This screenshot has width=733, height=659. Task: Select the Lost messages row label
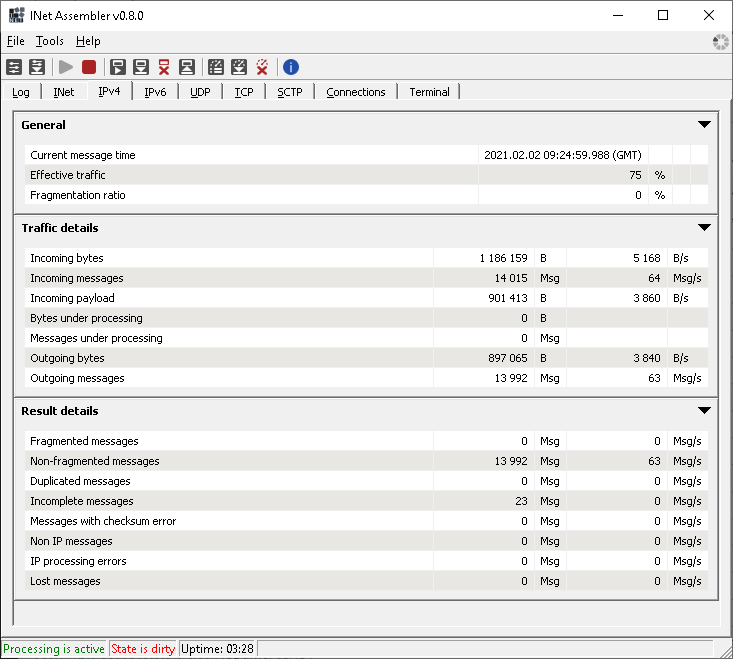[x=65, y=581]
